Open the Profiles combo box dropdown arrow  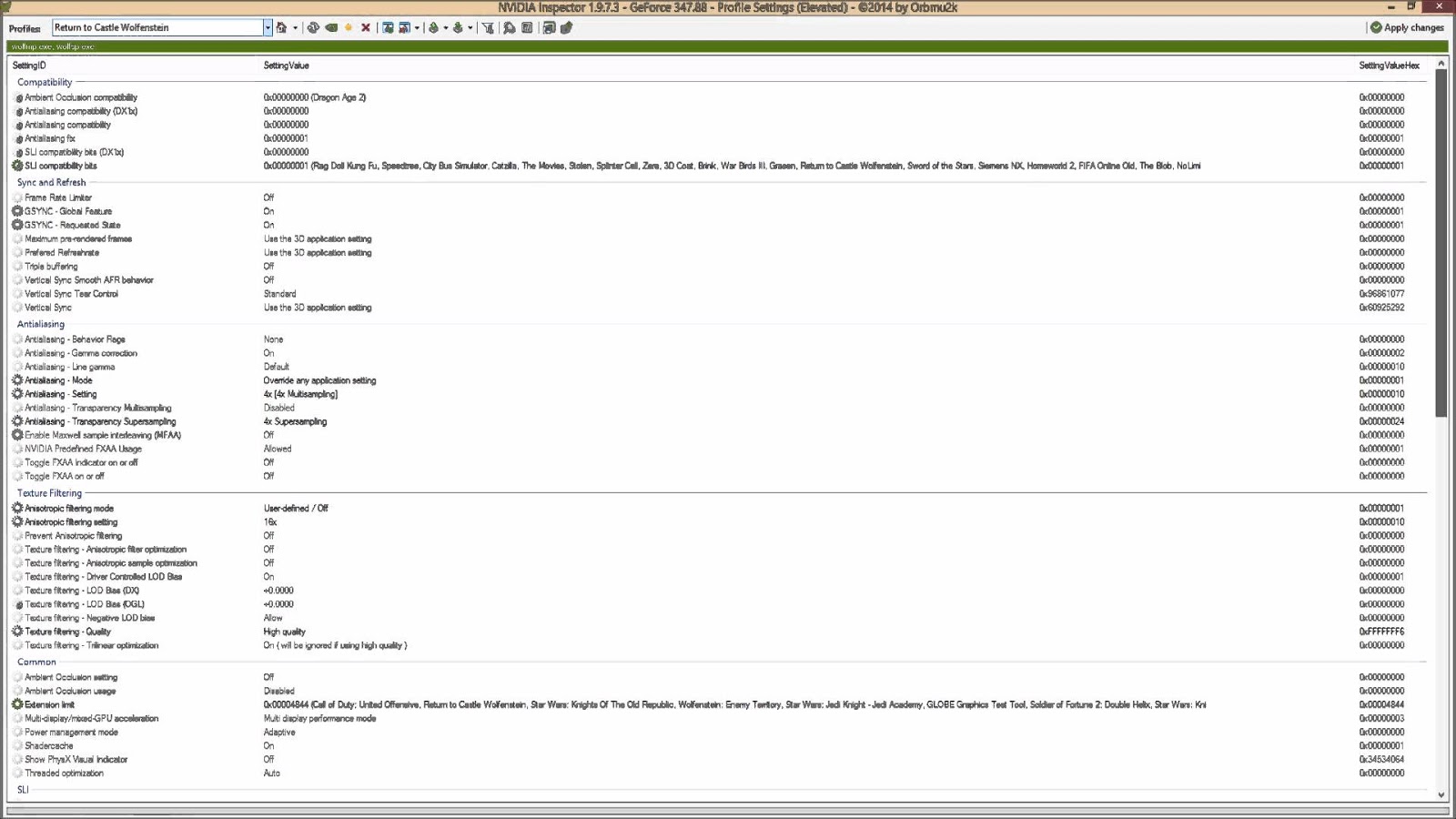click(268, 27)
